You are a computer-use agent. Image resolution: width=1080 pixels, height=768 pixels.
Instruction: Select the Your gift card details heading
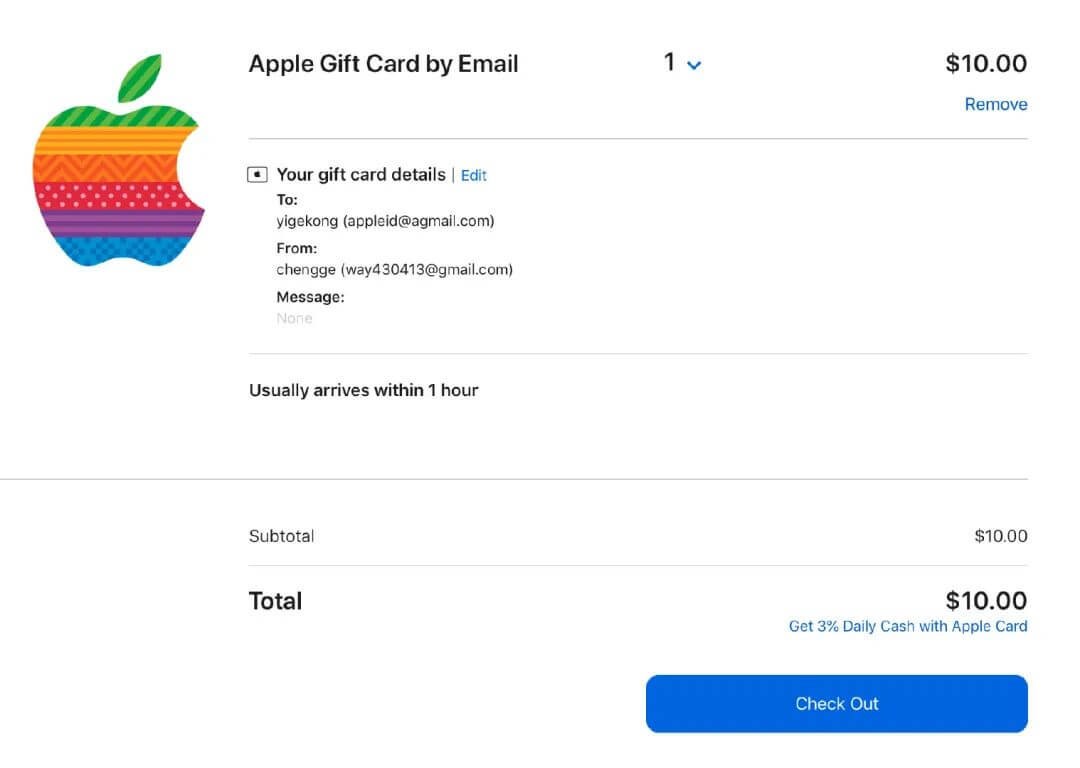tap(361, 175)
